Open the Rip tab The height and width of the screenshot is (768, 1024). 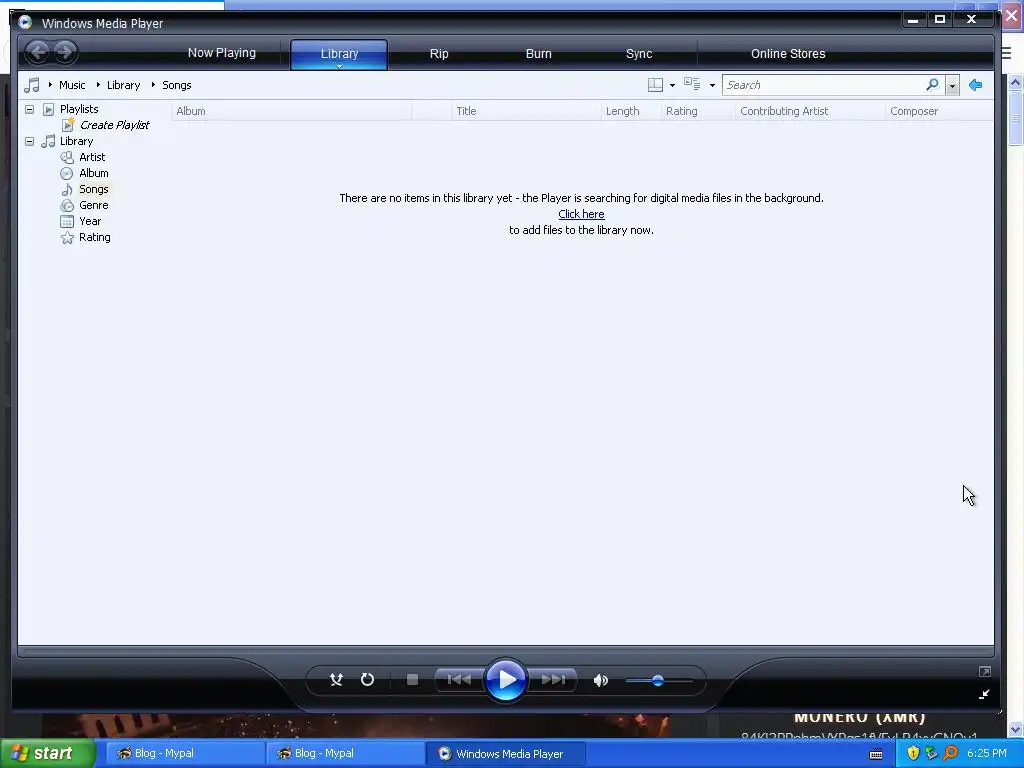439,54
